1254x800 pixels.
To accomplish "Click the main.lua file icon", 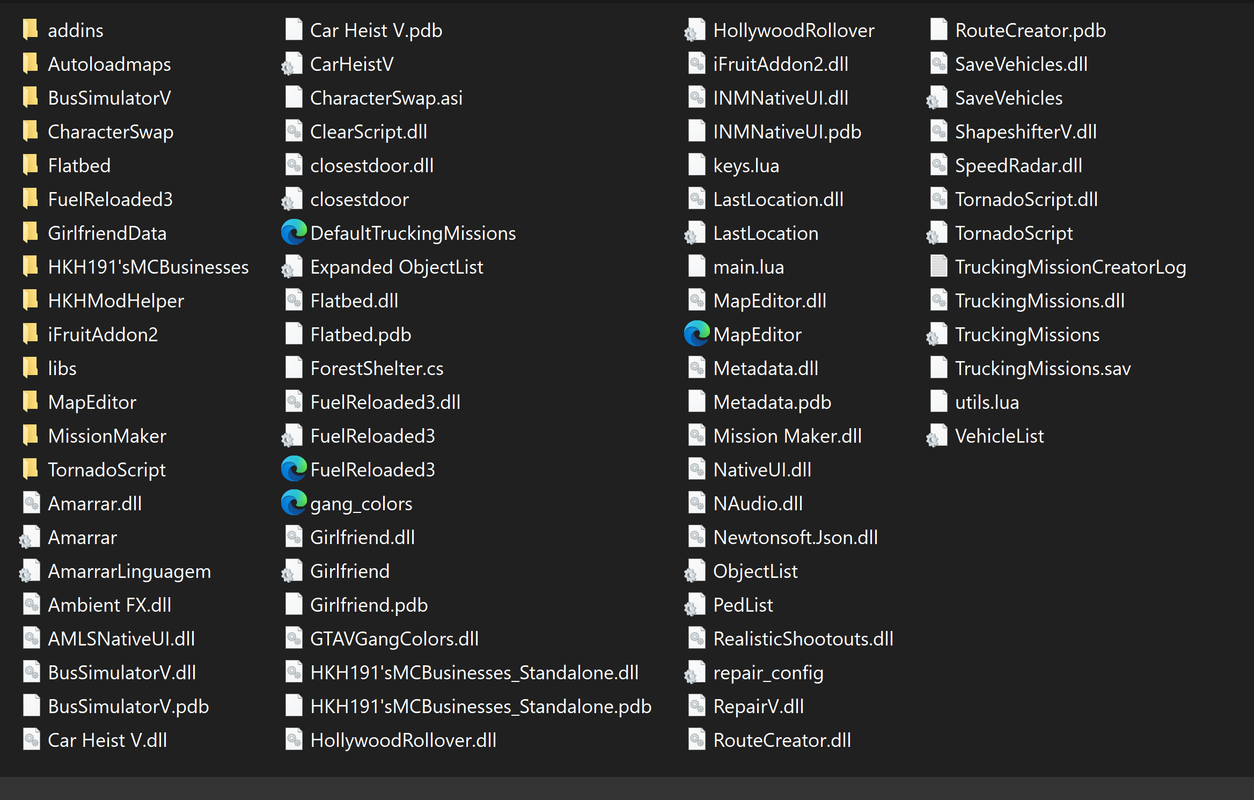I will (x=696, y=267).
